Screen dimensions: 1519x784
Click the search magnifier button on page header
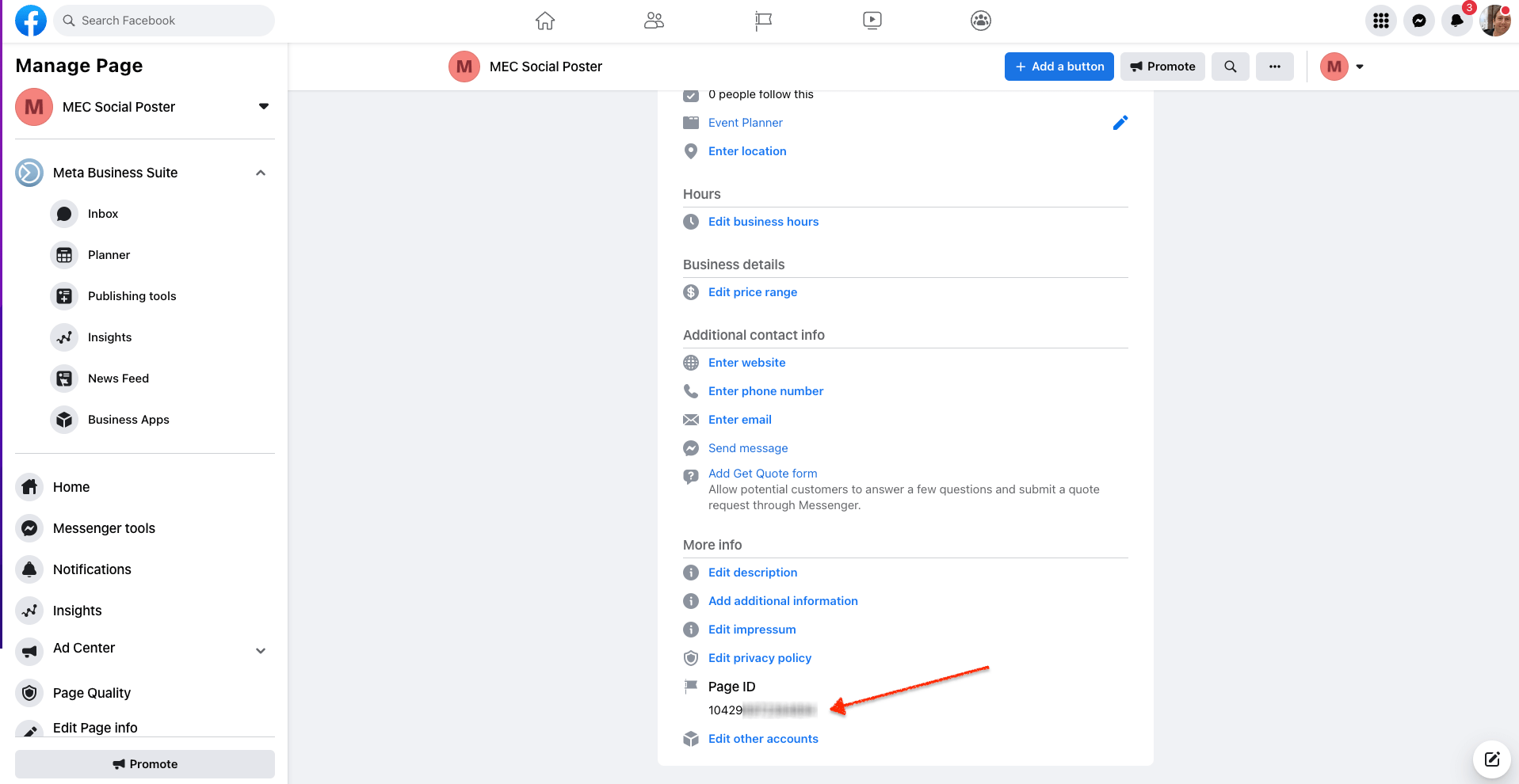[x=1230, y=67]
